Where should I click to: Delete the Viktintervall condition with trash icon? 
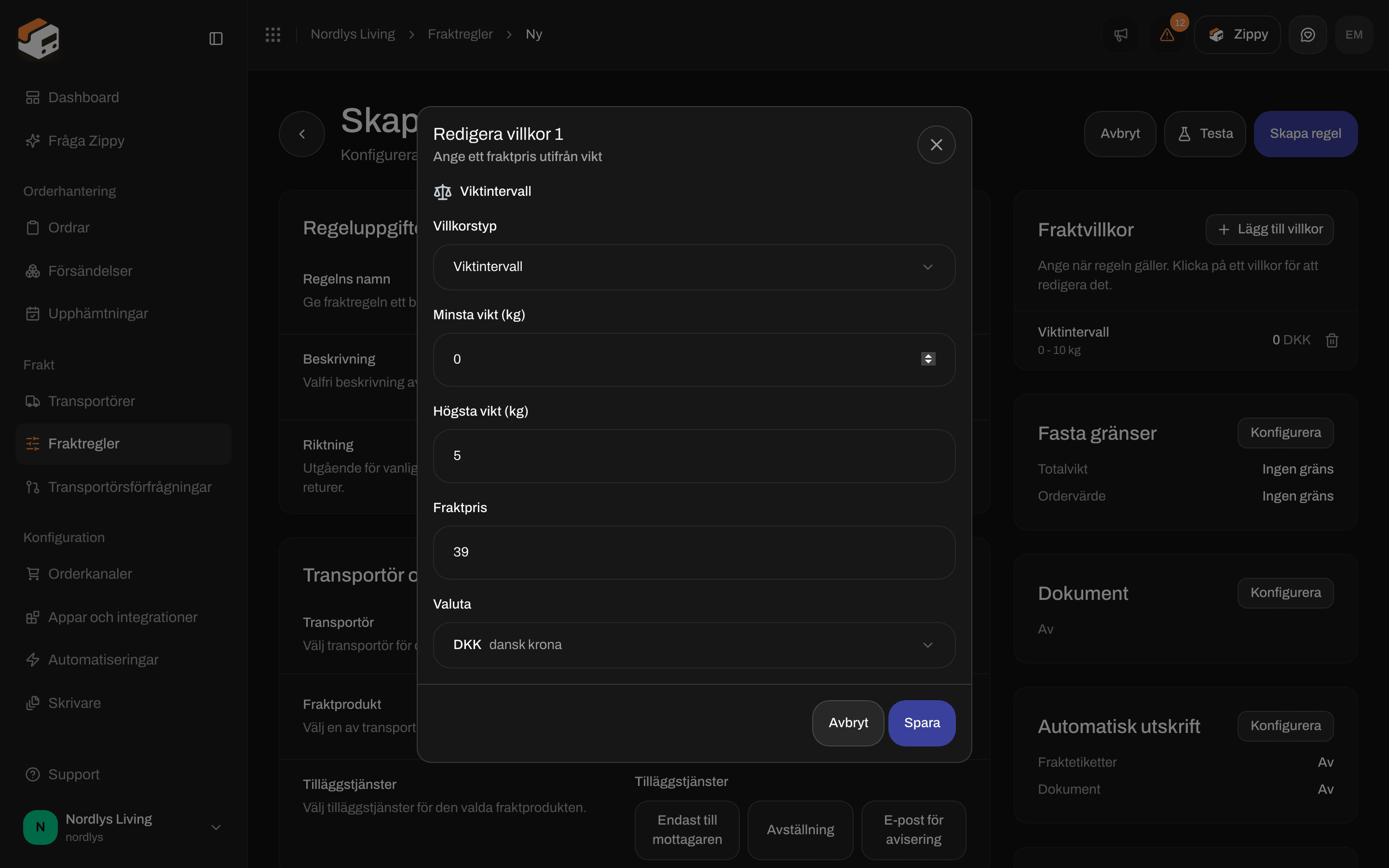tap(1332, 340)
